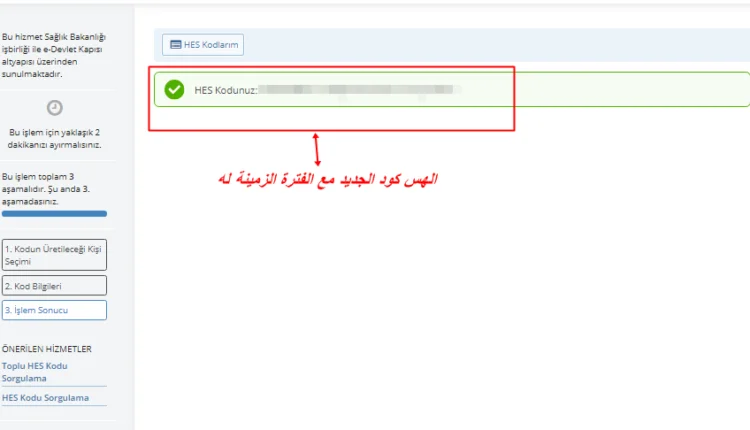
Task: Select step 1 Kodun Üretileceği Kişi Seçimi
Action: coord(54,255)
